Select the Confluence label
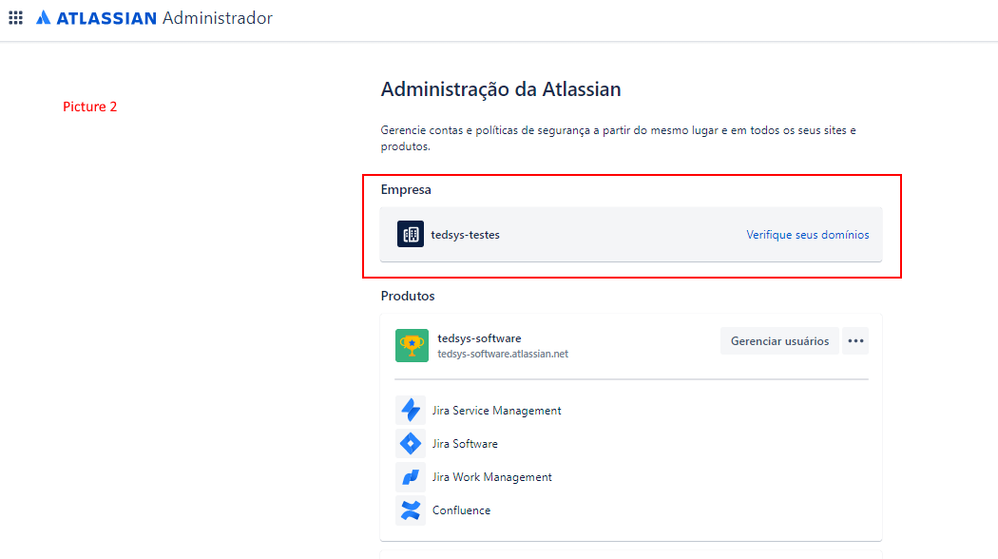 tap(461, 510)
